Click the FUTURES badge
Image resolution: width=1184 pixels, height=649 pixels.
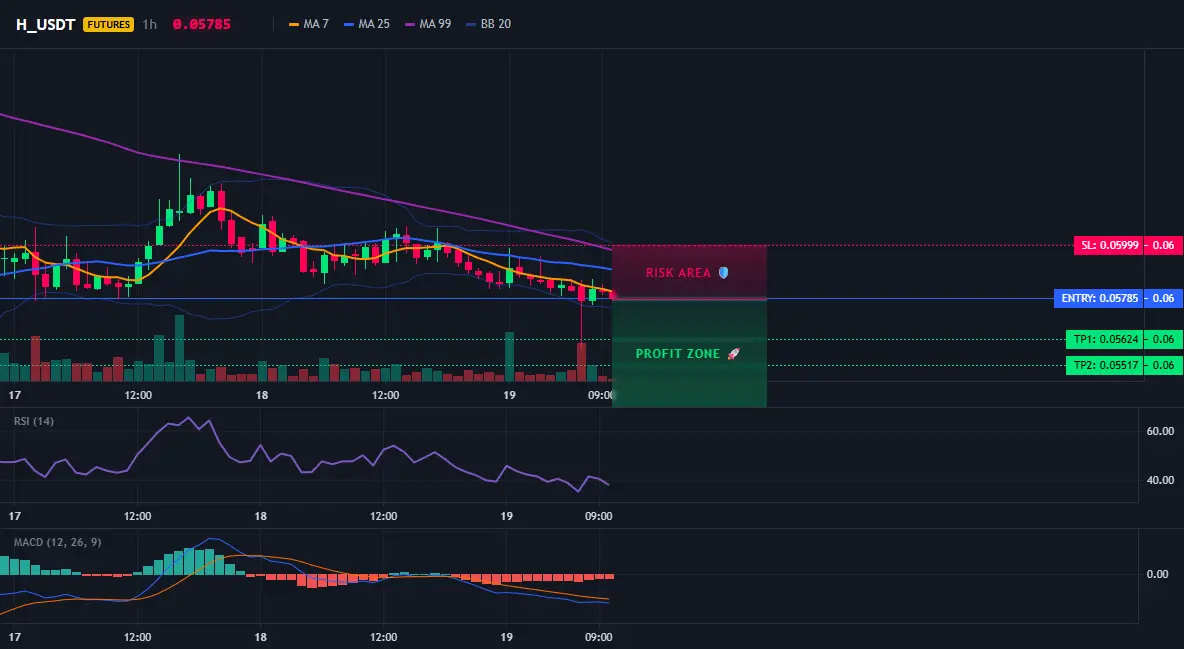109,24
